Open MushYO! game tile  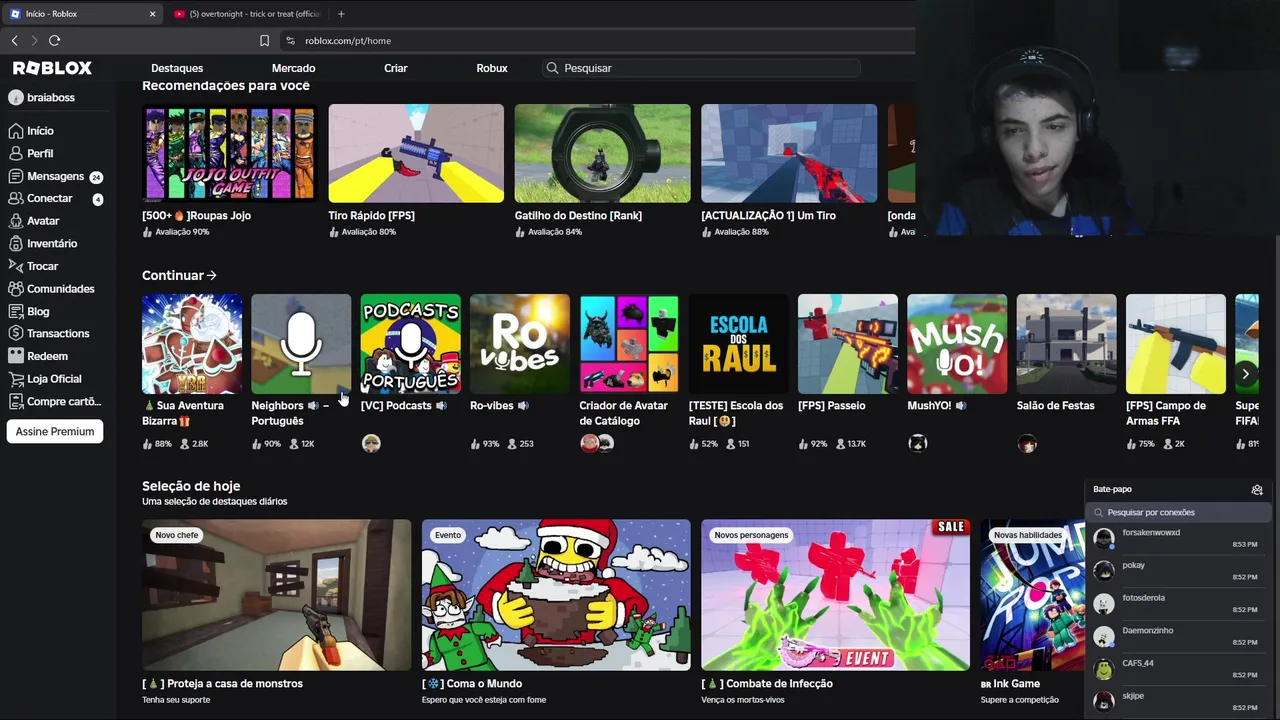pyautogui.click(x=957, y=344)
